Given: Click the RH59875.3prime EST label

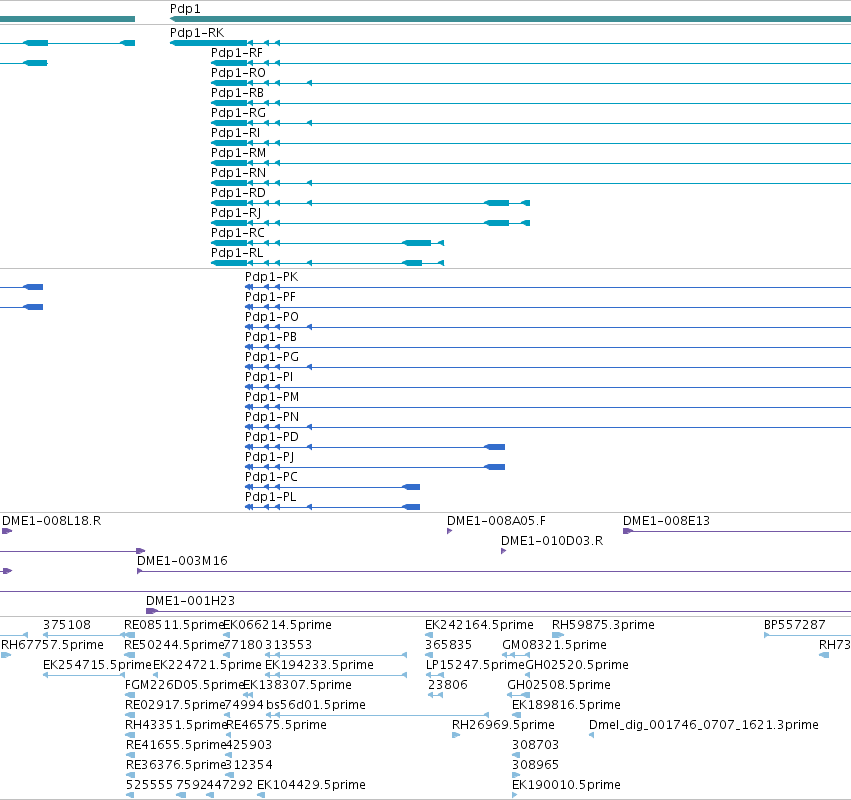Looking at the screenshot, I should 603,625.
